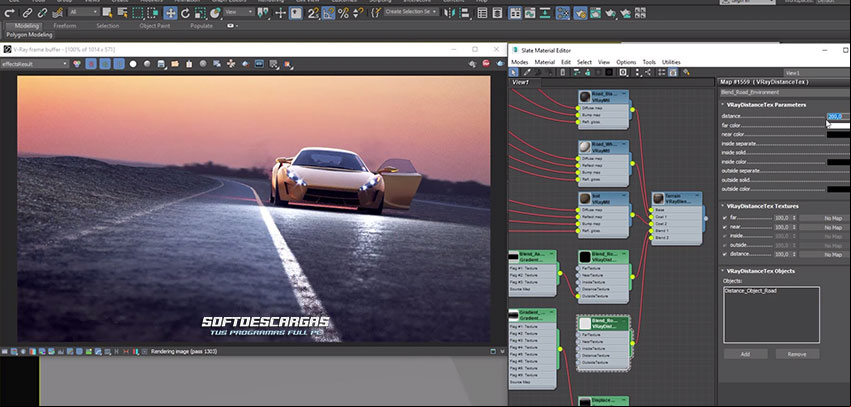851x407 pixels.
Task: Click the Add button under Objects list
Action: point(745,354)
